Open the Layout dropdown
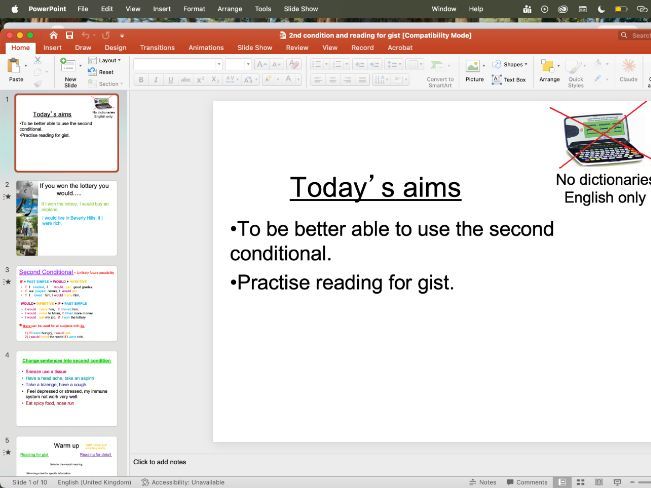 105,61
